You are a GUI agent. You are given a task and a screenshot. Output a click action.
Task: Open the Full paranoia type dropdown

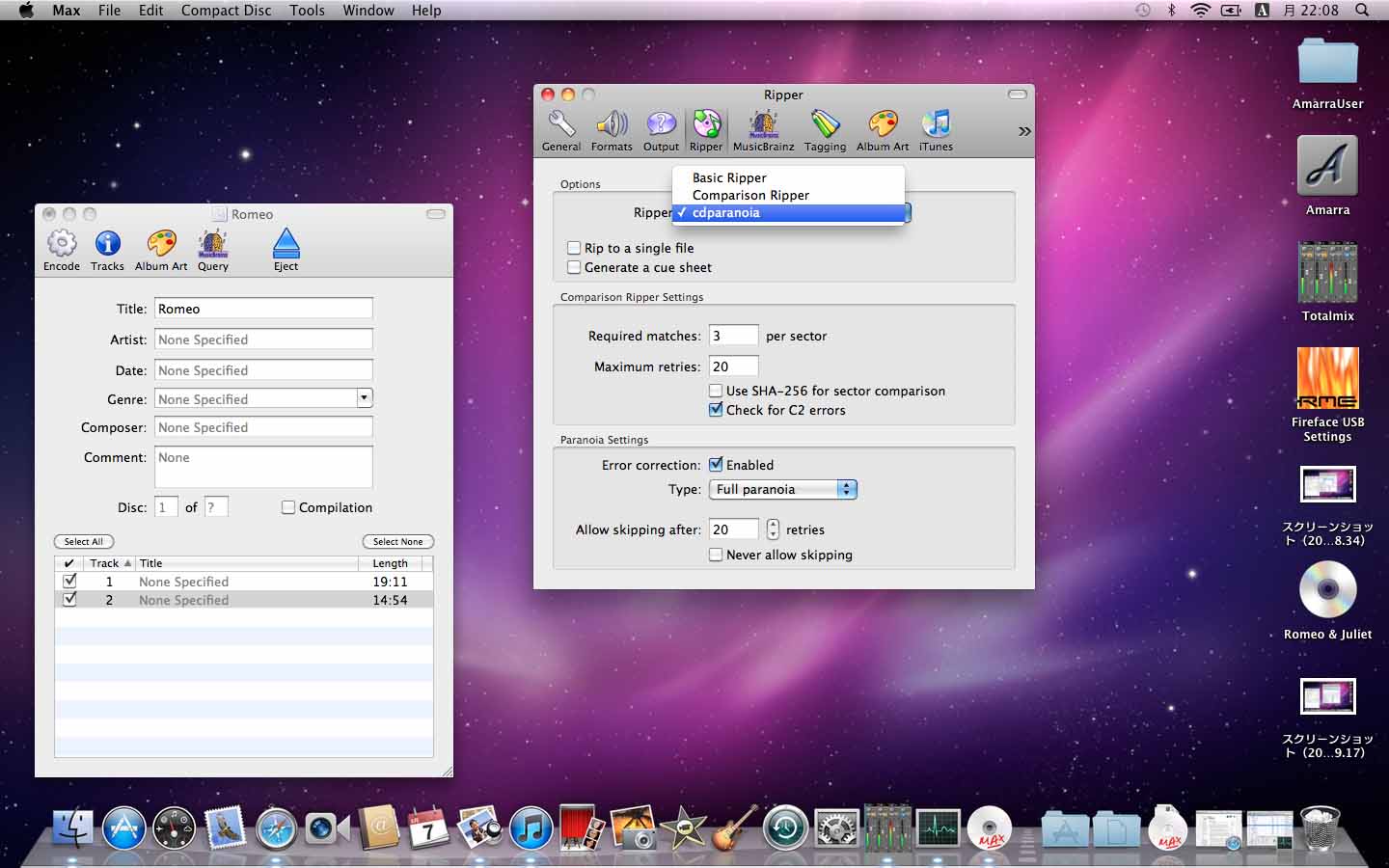tap(783, 489)
